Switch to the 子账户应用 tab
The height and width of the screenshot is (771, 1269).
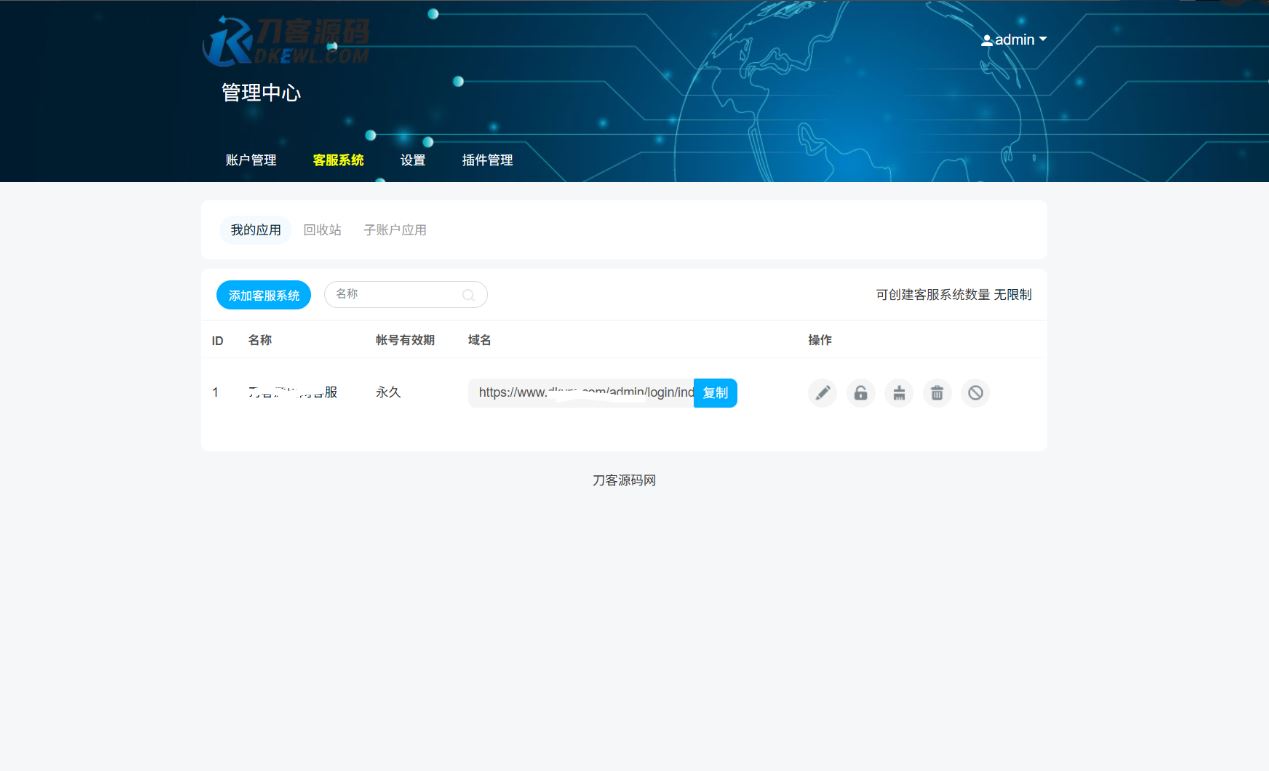[395, 230]
